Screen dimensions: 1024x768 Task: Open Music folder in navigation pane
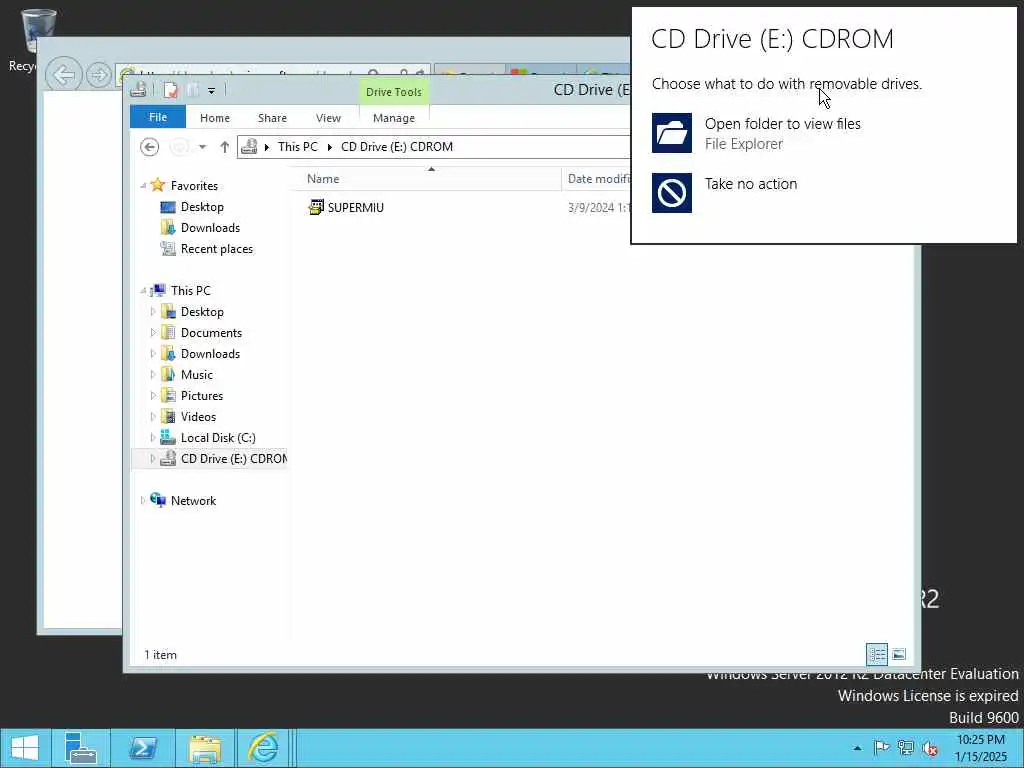[197, 375]
